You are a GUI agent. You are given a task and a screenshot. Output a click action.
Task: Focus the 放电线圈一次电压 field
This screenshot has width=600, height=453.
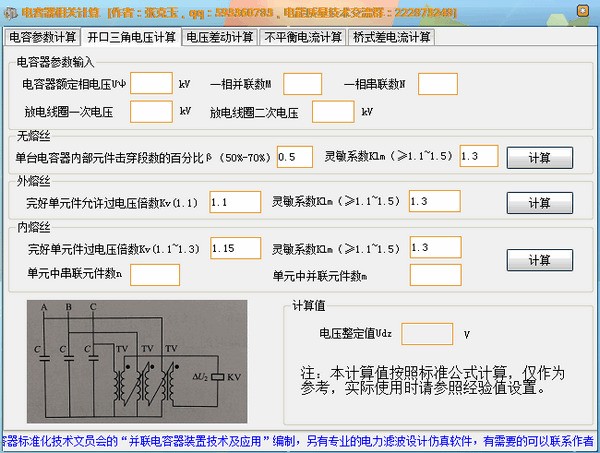[152, 111]
